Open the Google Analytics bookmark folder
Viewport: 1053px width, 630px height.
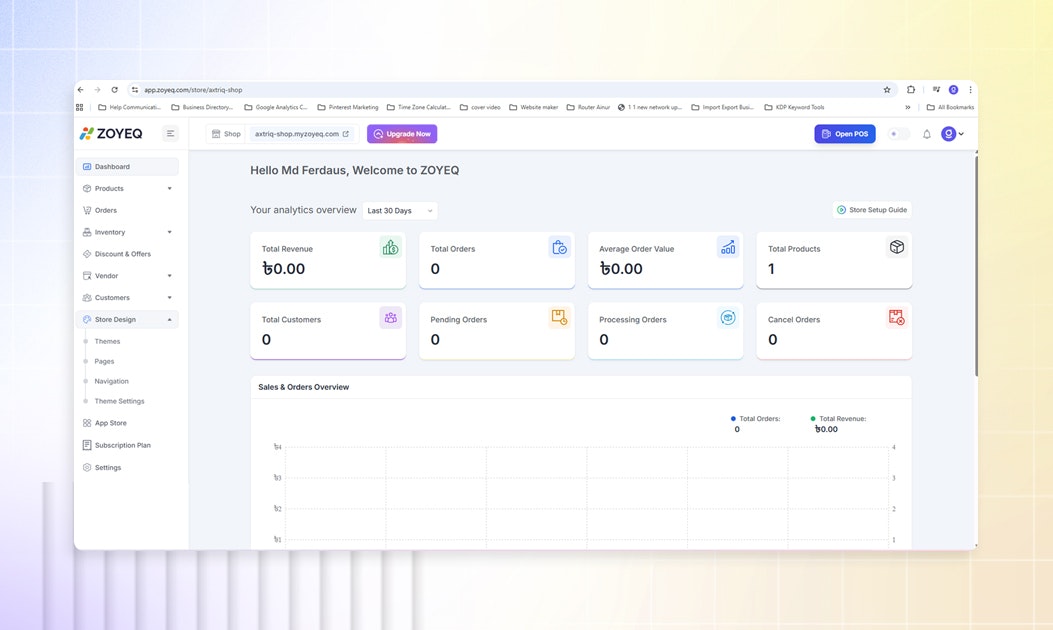(x=276, y=107)
